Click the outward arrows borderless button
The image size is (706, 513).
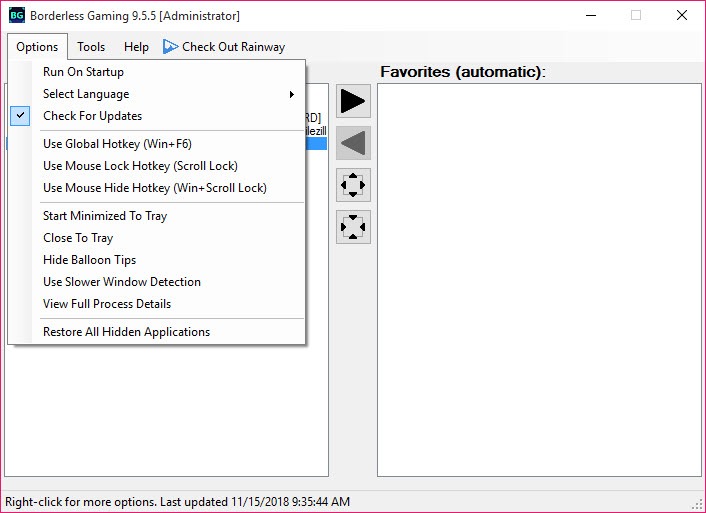(x=353, y=185)
